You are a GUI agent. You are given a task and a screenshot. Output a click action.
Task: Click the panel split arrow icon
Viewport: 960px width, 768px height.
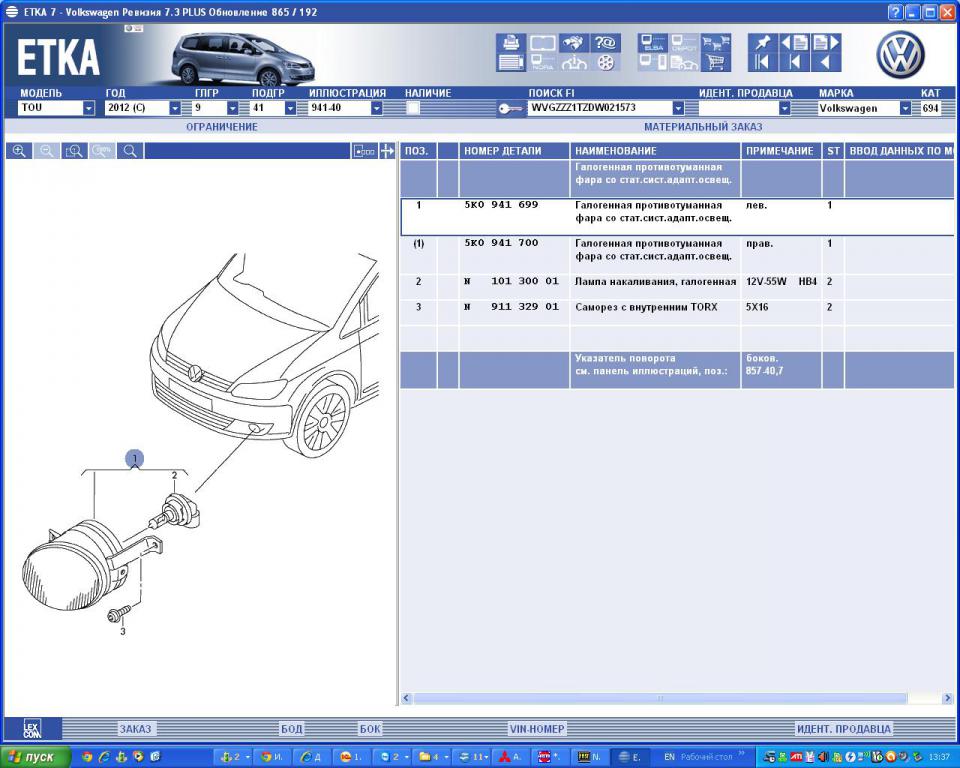(x=387, y=151)
